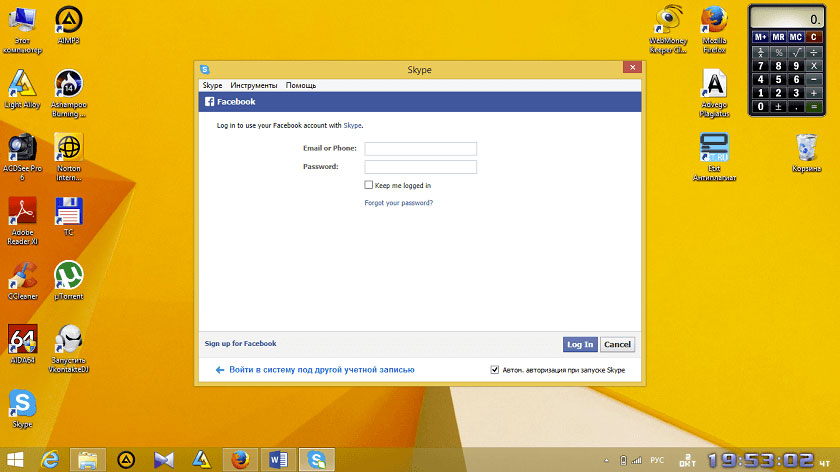
Task: Select the Etxt Антиплагиат desktop icon
Action: pyautogui.click(x=714, y=157)
